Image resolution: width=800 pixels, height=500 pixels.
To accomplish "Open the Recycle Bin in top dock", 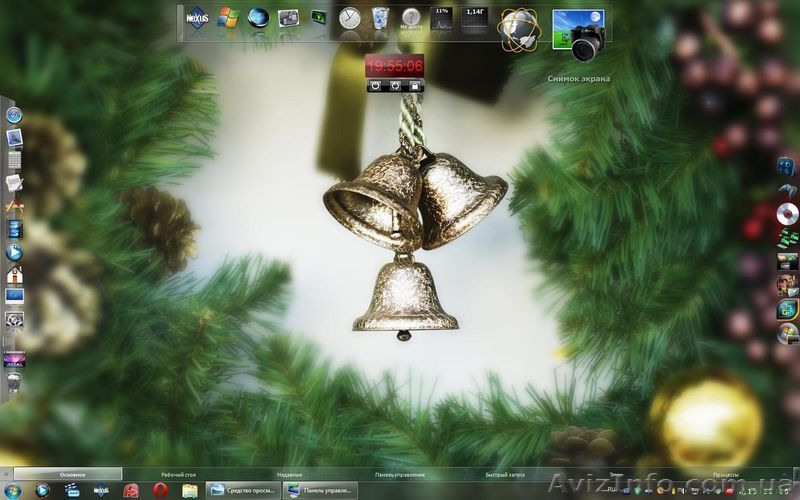I will pos(380,18).
